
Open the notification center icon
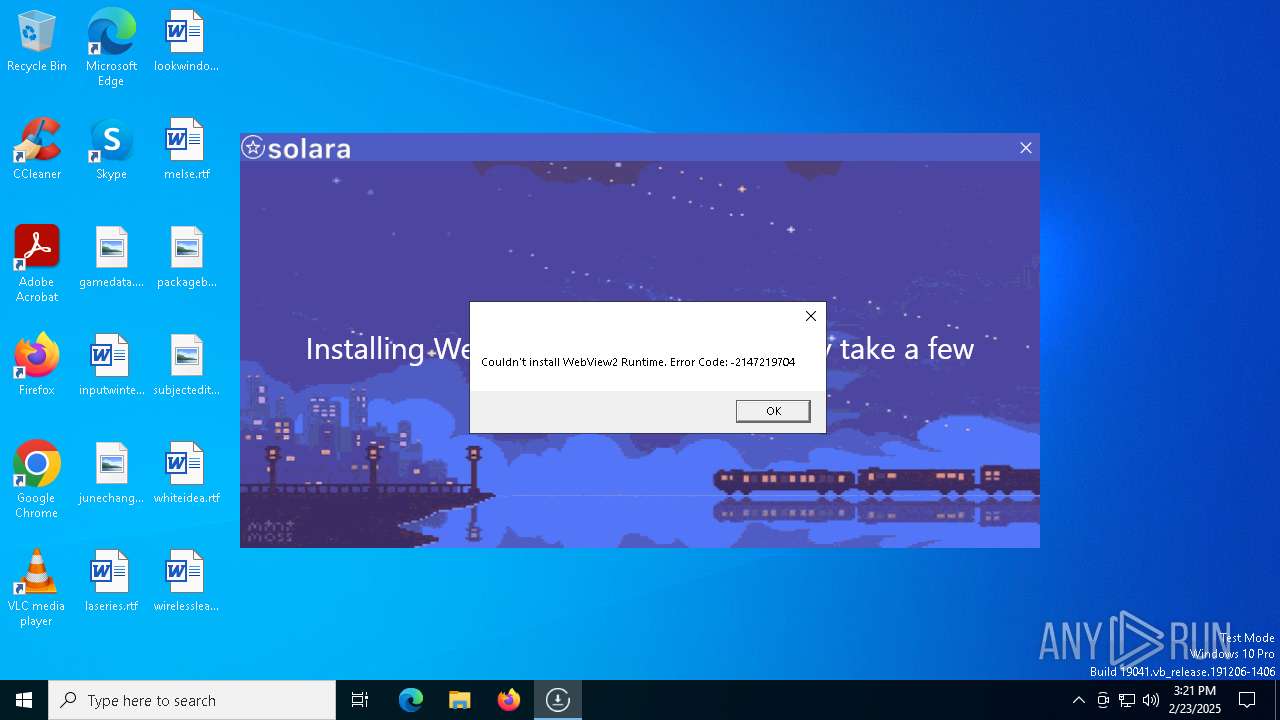coord(1247,700)
